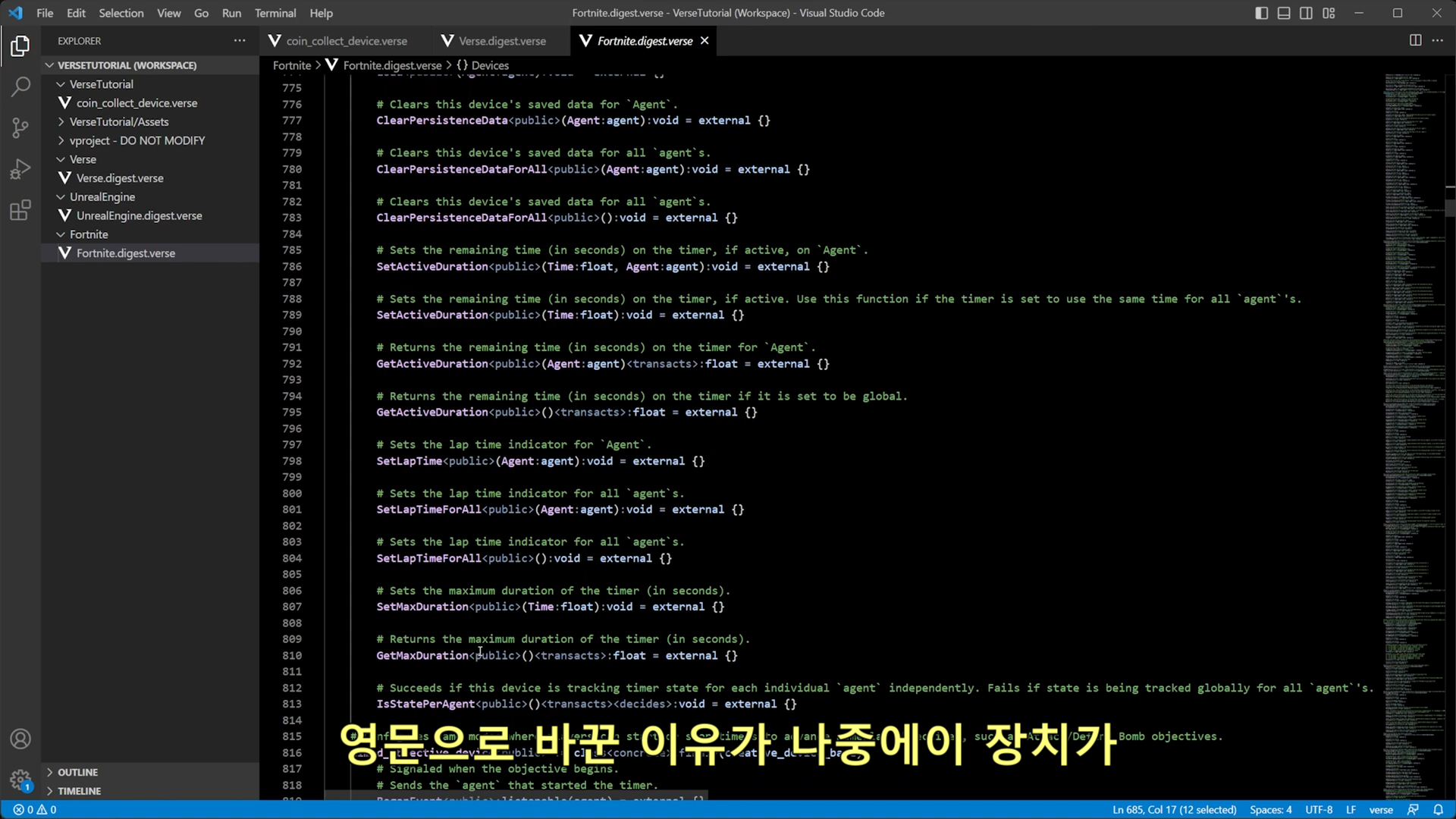Expand the VerseTutorial/Assets folder
The height and width of the screenshot is (819, 1456).
point(119,121)
